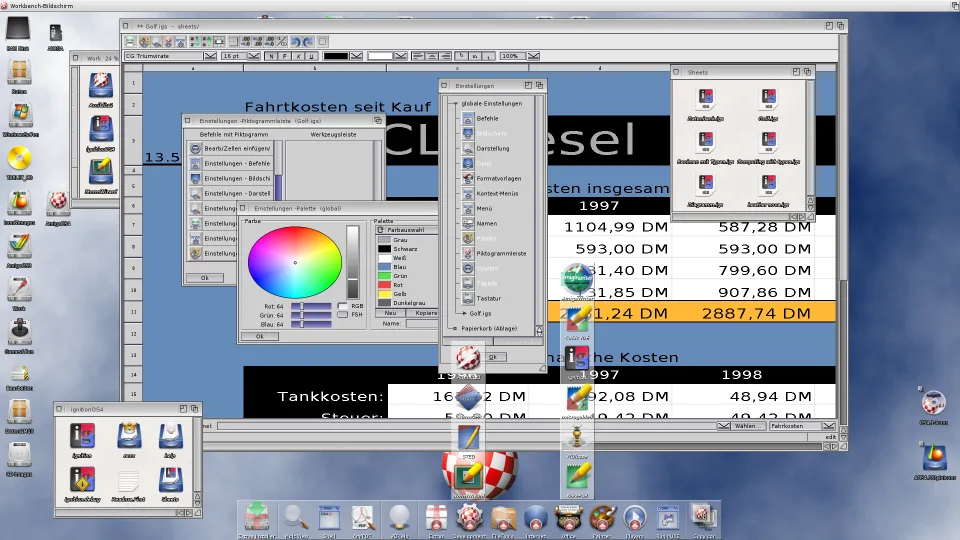Open the CG Triumvirate font dropdown
Screen dimensions: 960x540
(209, 56)
